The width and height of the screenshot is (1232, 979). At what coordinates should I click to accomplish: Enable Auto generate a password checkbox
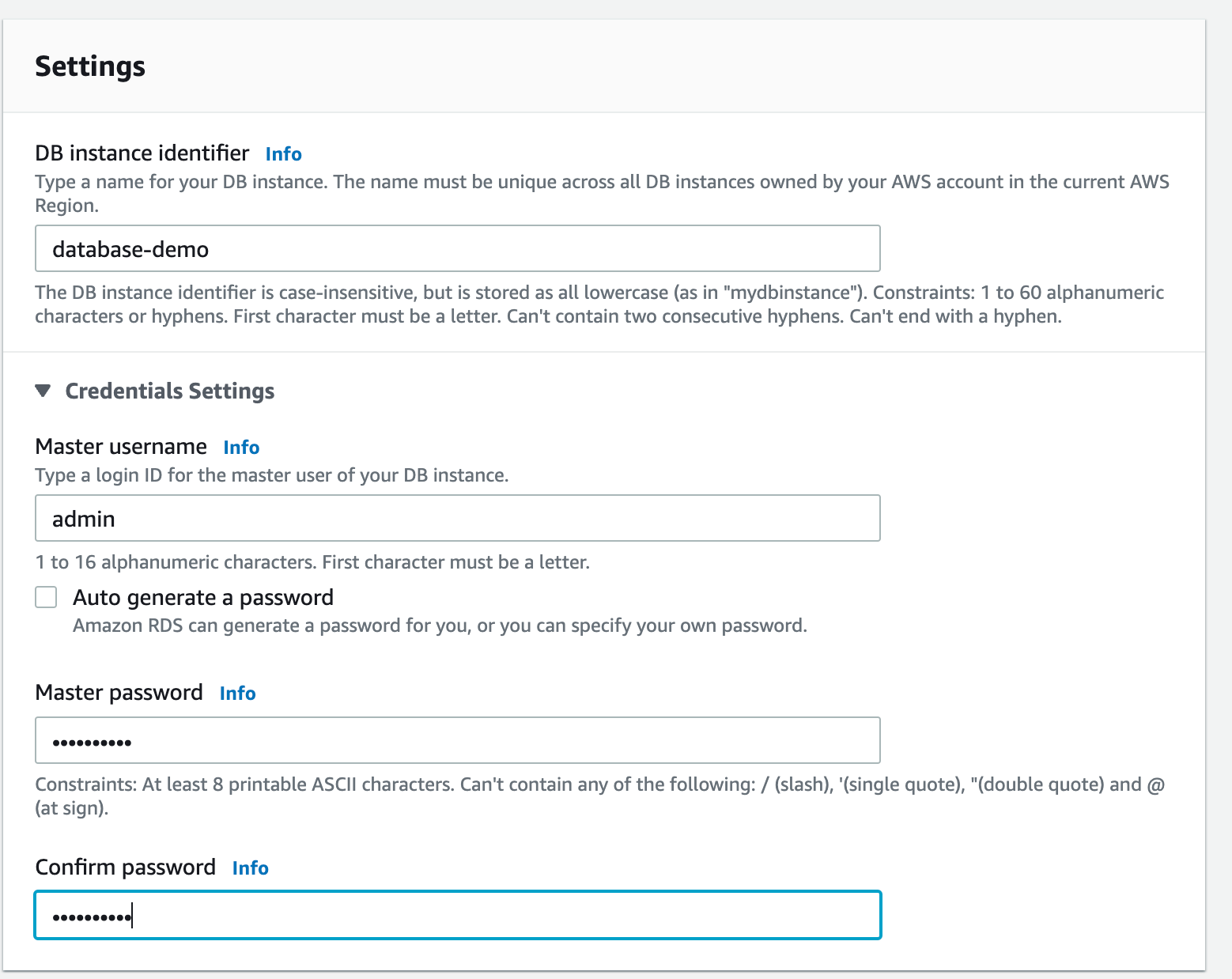[46, 597]
